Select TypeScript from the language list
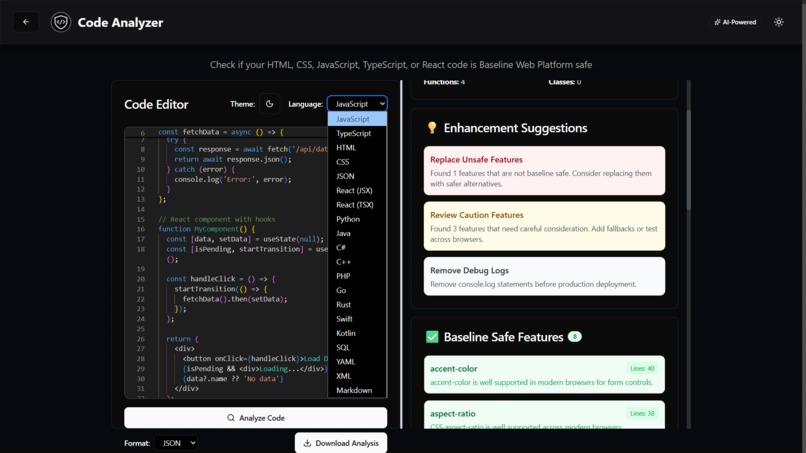 (x=357, y=133)
